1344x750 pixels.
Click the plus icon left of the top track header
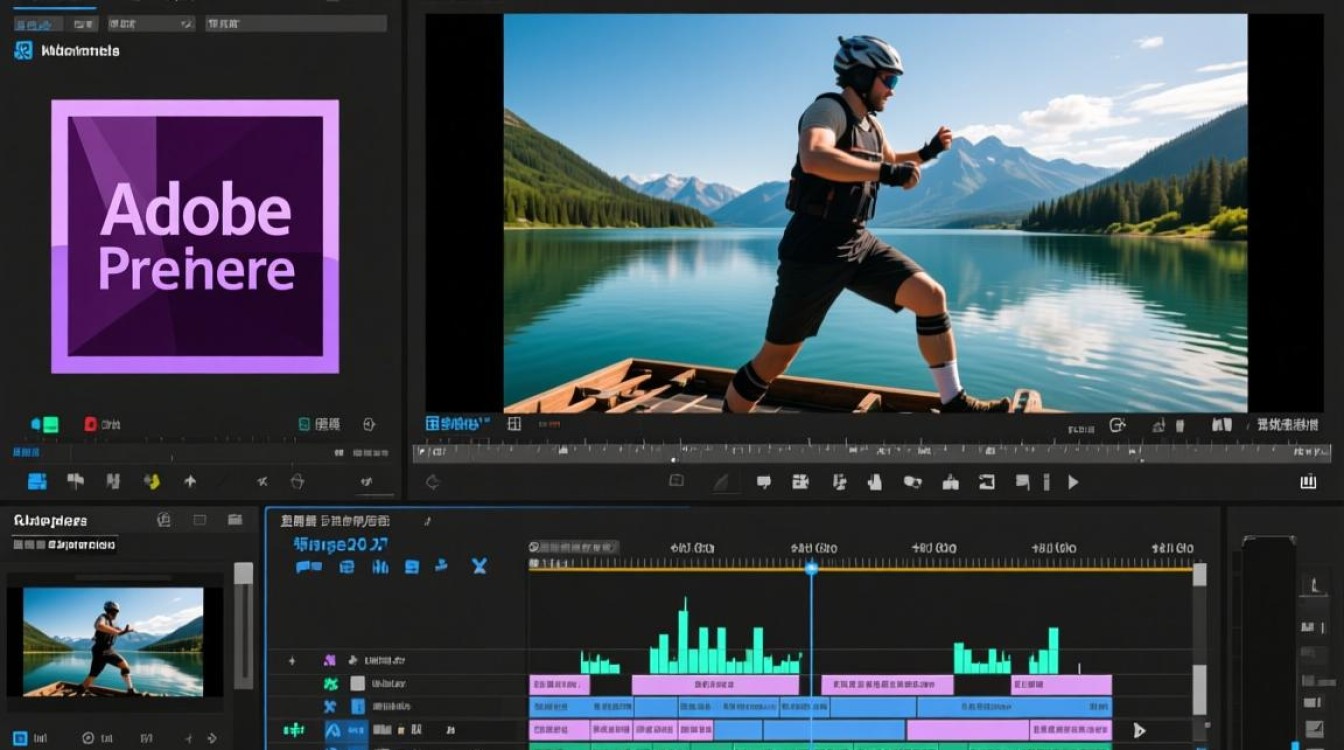tap(292, 661)
